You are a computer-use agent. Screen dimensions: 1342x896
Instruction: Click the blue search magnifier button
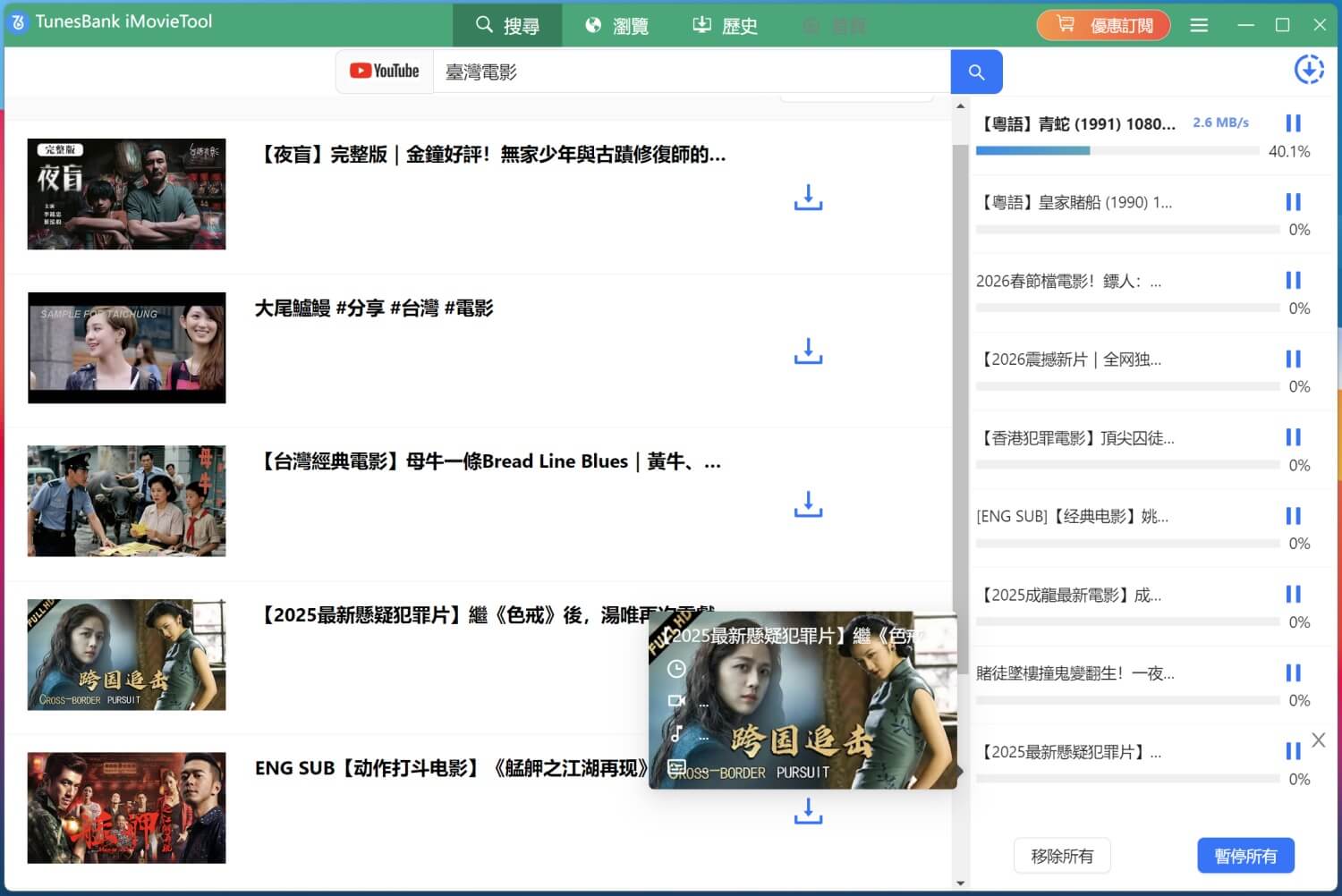[x=976, y=72]
